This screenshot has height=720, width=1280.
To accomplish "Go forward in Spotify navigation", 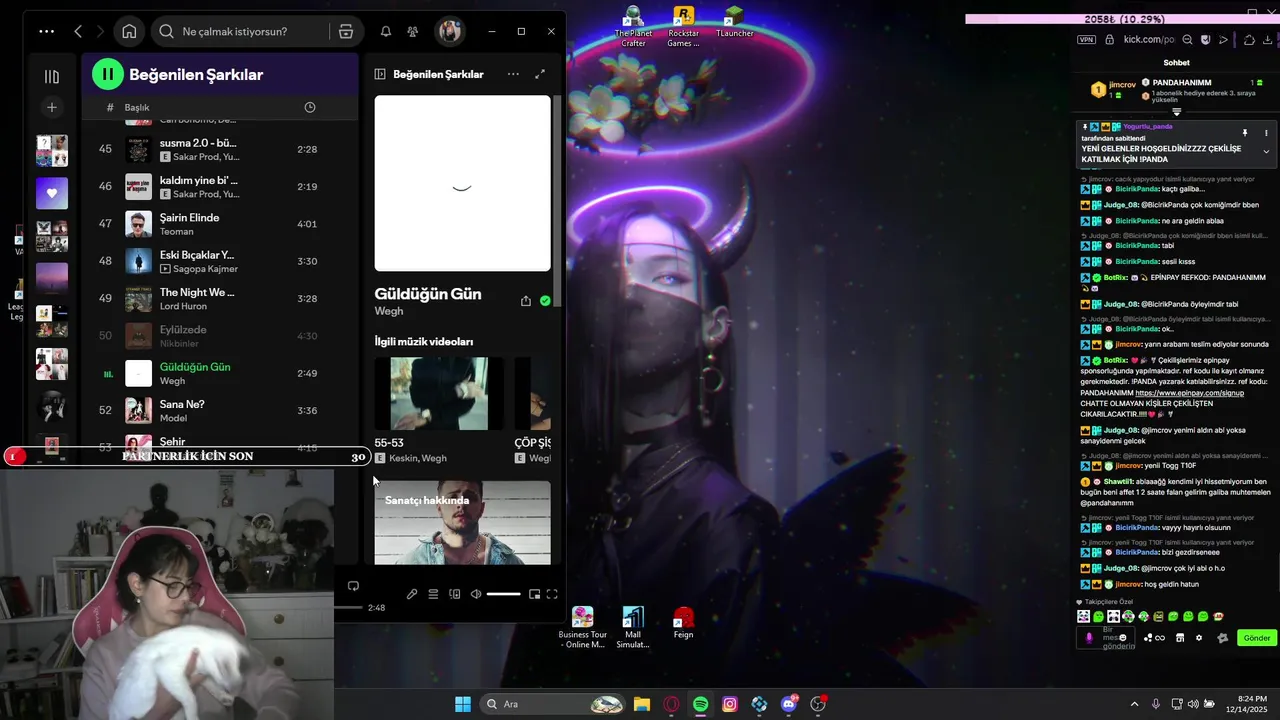I will point(100,32).
